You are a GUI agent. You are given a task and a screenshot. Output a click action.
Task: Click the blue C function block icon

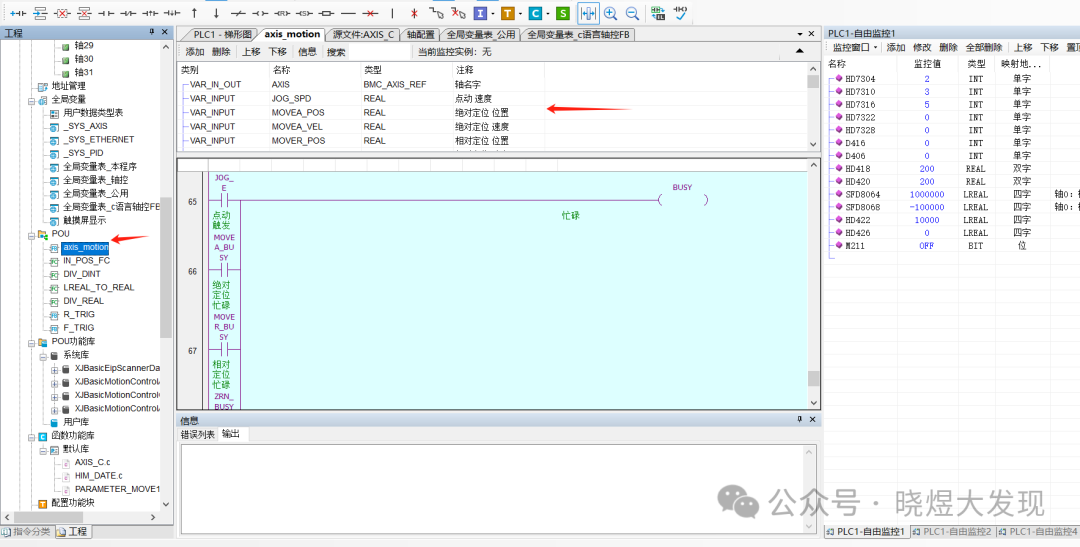point(534,13)
